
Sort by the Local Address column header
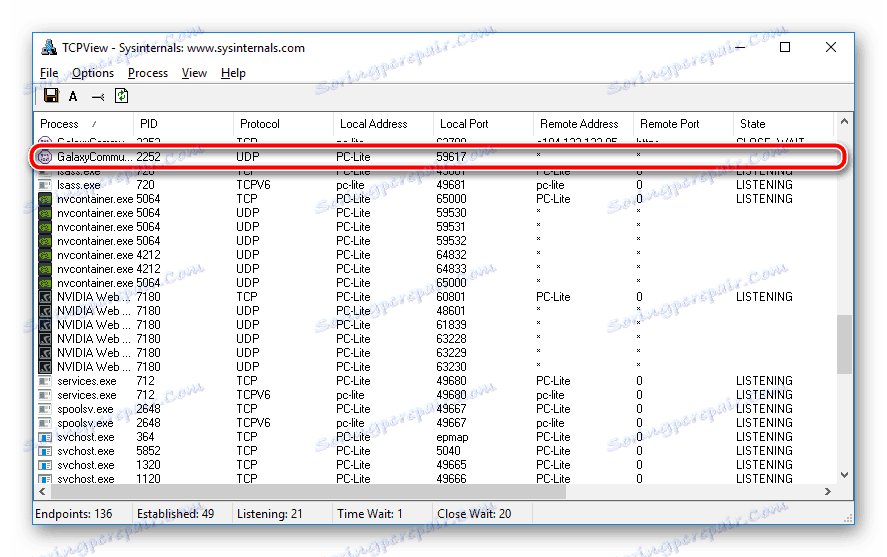point(384,124)
